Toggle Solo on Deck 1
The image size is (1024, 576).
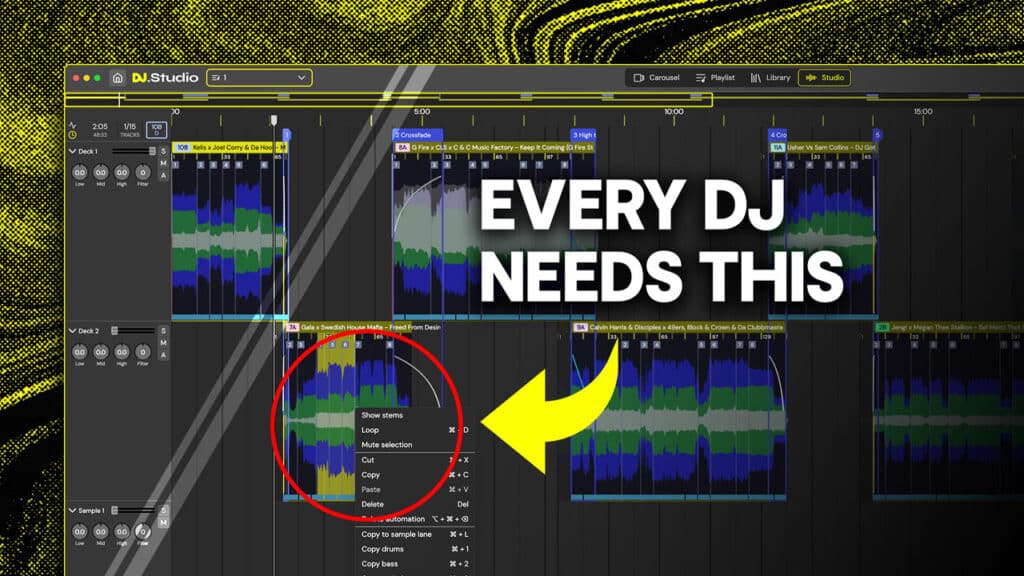point(163,151)
